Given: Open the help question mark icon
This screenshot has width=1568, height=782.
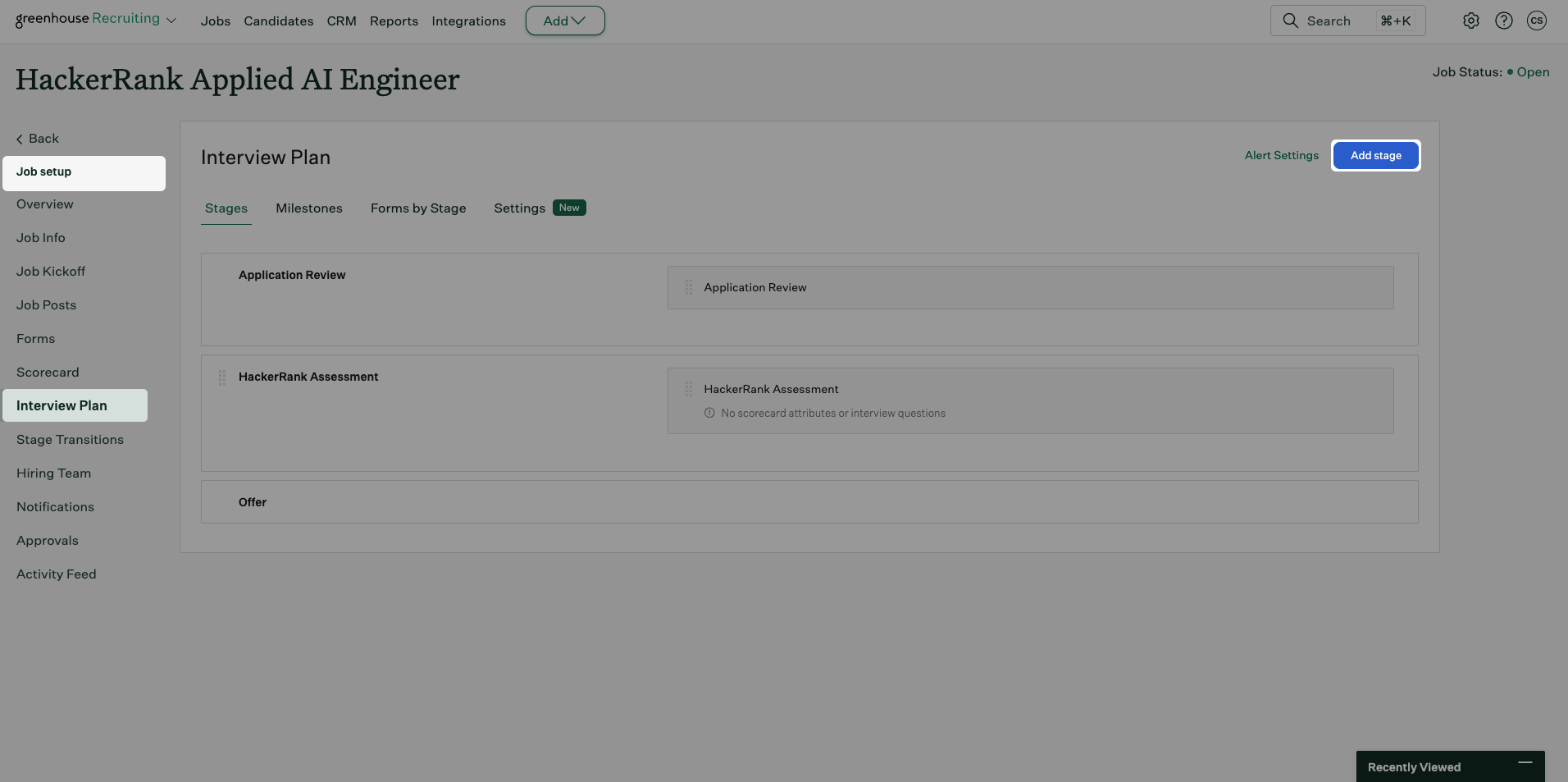Looking at the screenshot, I should tap(1504, 21).
